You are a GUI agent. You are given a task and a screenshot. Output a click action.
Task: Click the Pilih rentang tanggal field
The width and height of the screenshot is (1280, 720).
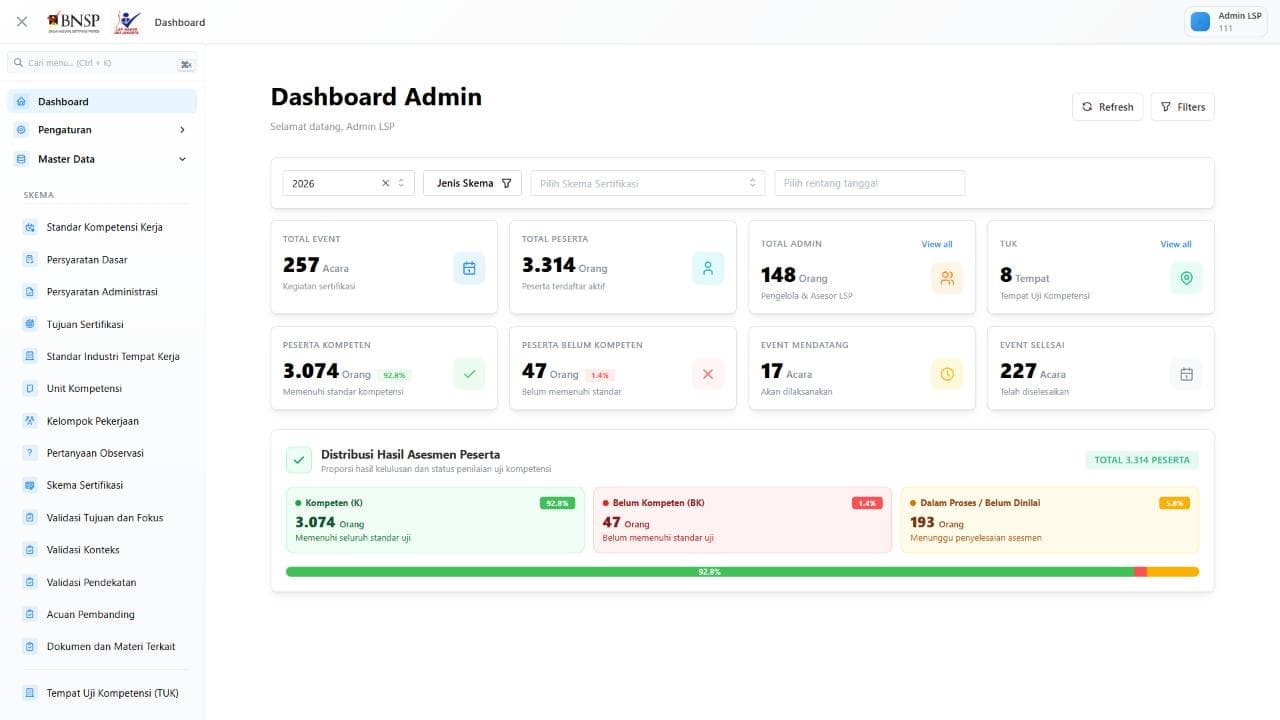click(x=870, y=183)
